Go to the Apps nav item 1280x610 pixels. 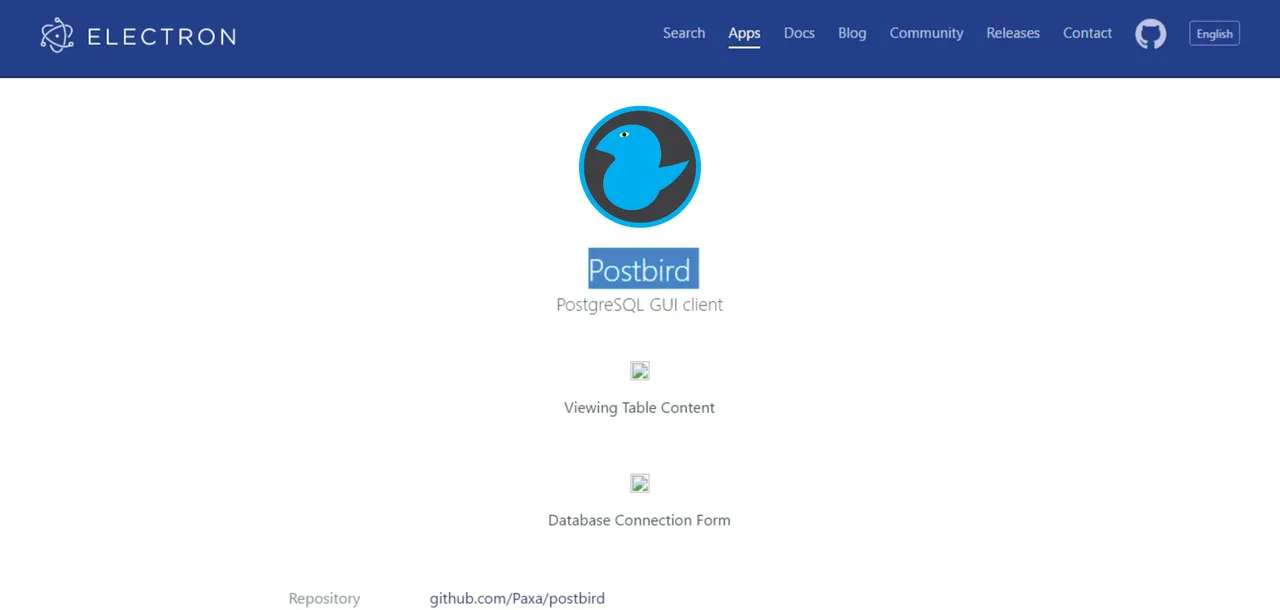(744, 33)
